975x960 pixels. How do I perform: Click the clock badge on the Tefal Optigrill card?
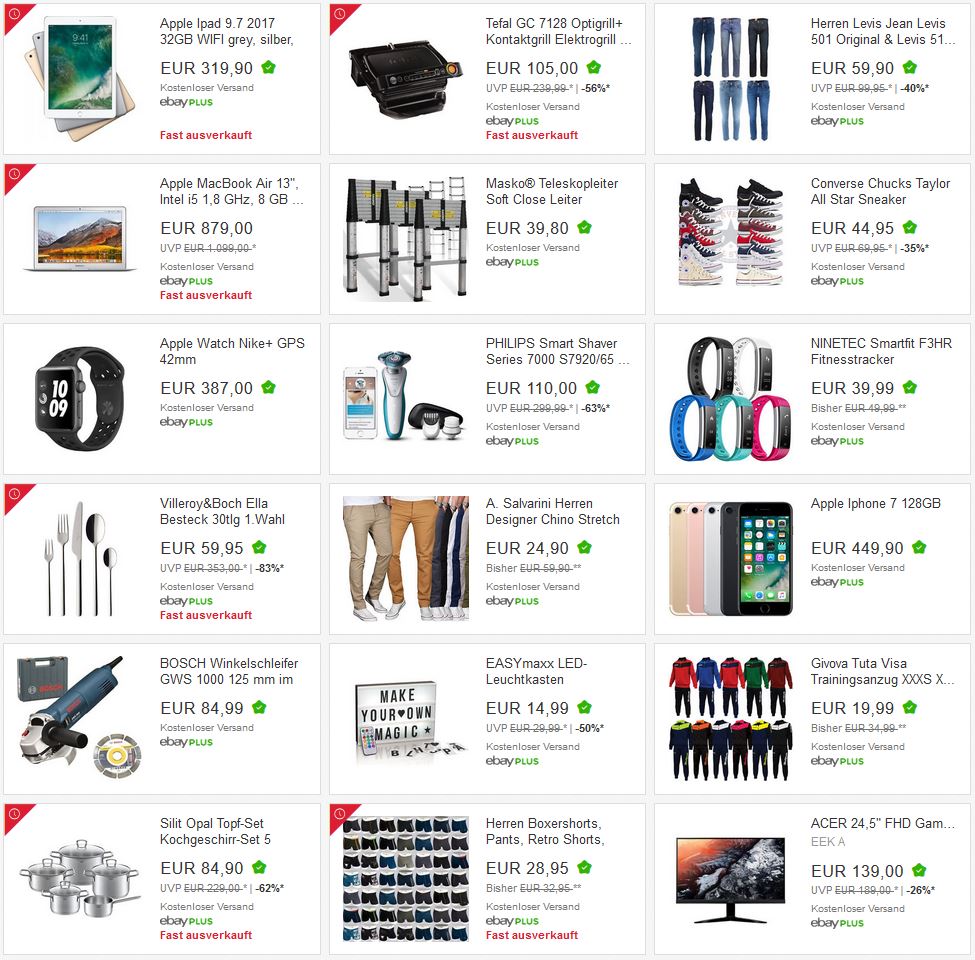[x=340, y=13]
